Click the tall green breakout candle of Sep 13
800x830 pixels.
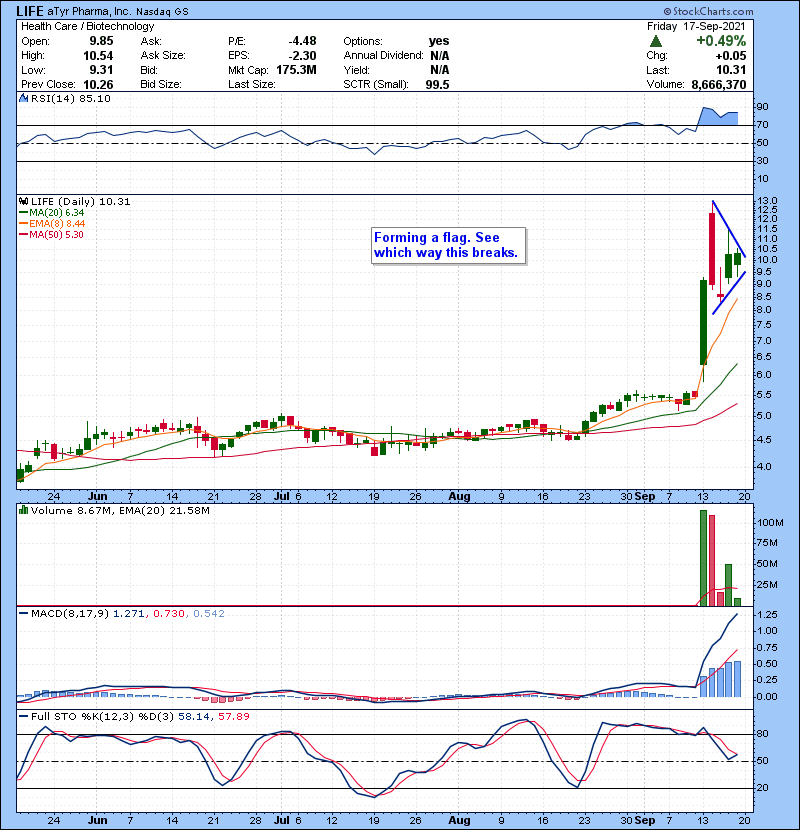tap(703, 322)
